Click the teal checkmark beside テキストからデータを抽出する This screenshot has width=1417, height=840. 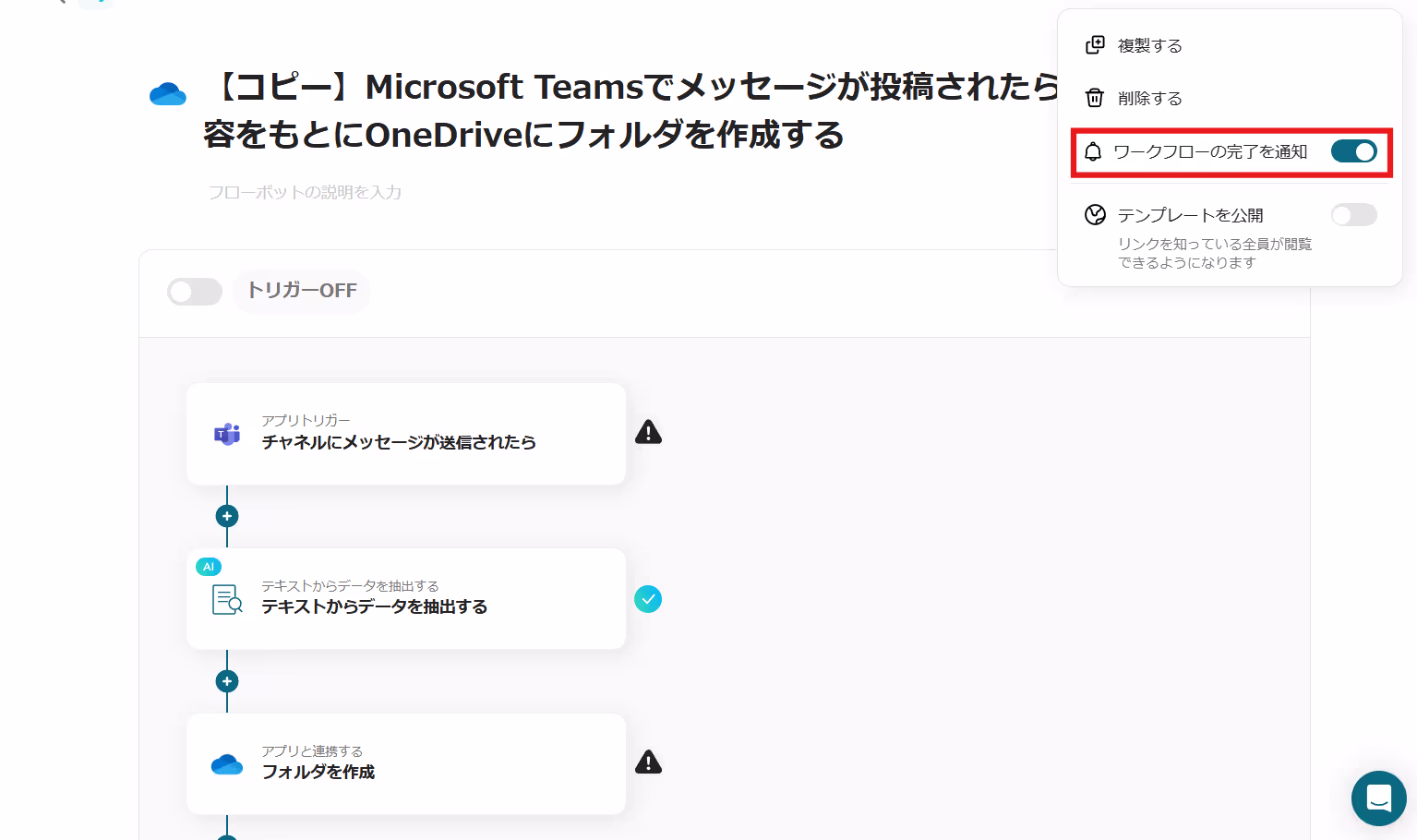pos(648,599)
